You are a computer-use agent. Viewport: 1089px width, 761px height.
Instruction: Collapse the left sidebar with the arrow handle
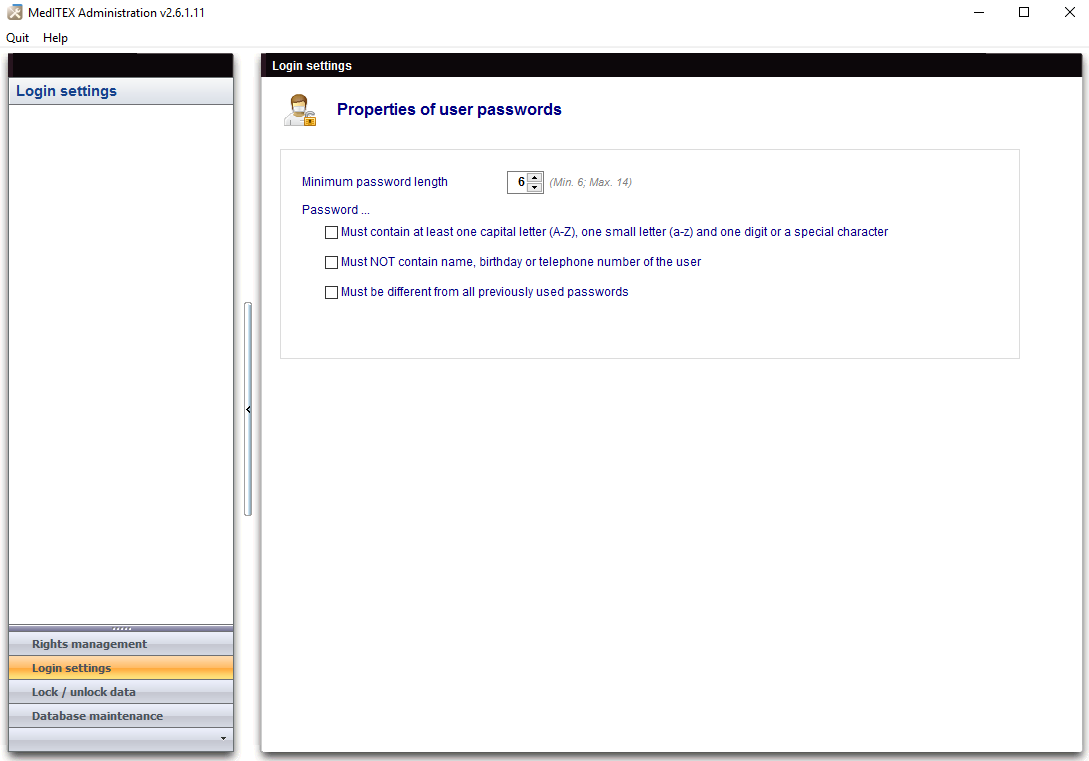tap(248, 409)
